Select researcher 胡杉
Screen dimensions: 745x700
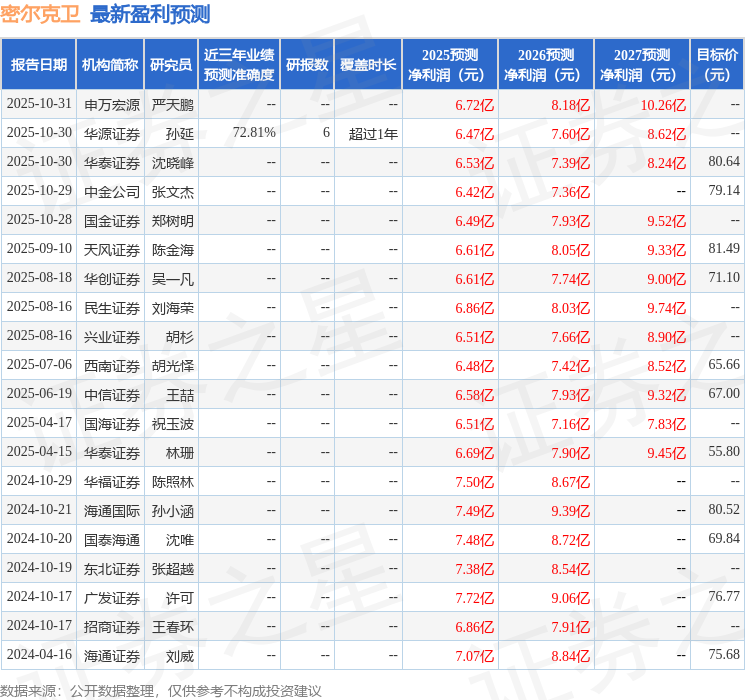pyautogui.click(x=180, y=336)
